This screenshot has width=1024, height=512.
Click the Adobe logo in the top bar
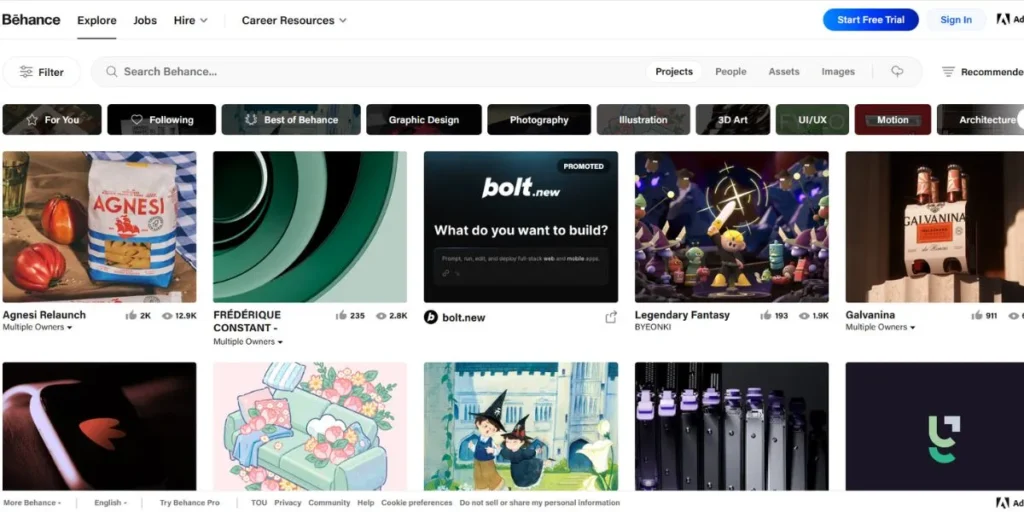click(1002, 20)
